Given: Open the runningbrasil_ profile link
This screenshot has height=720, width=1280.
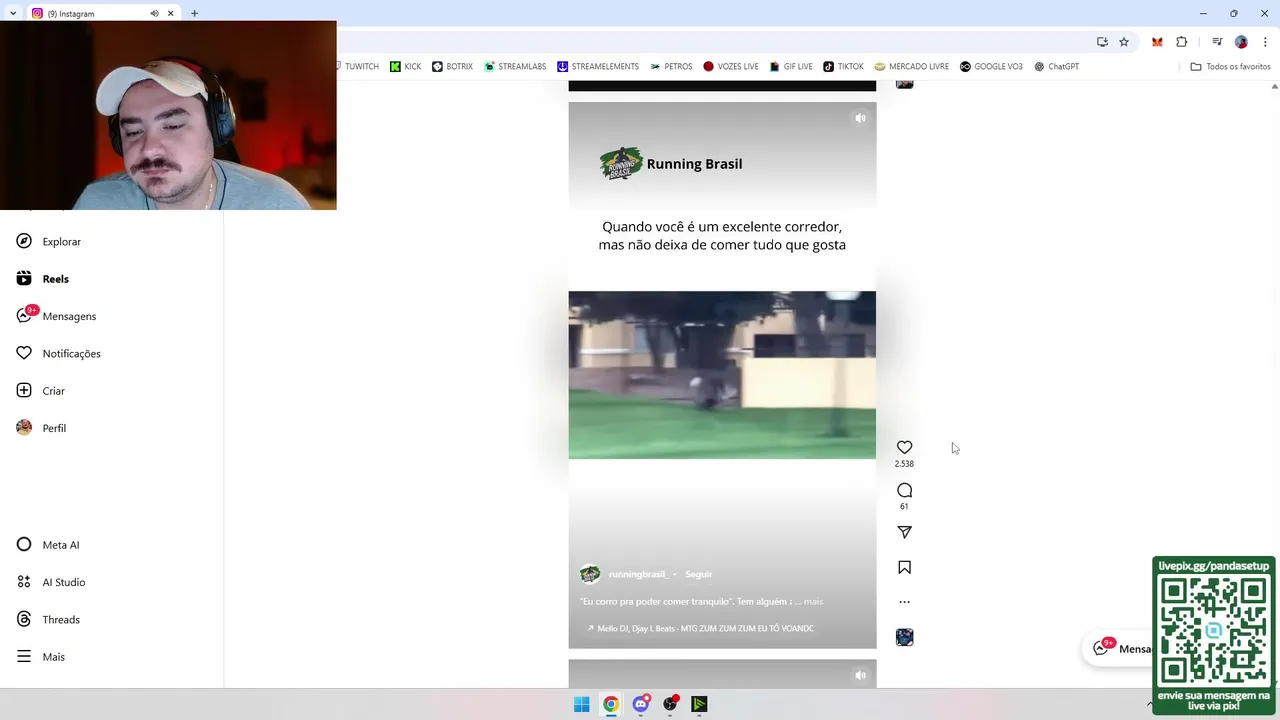Looking at the screenshot, I should click(x=638, y=574).
